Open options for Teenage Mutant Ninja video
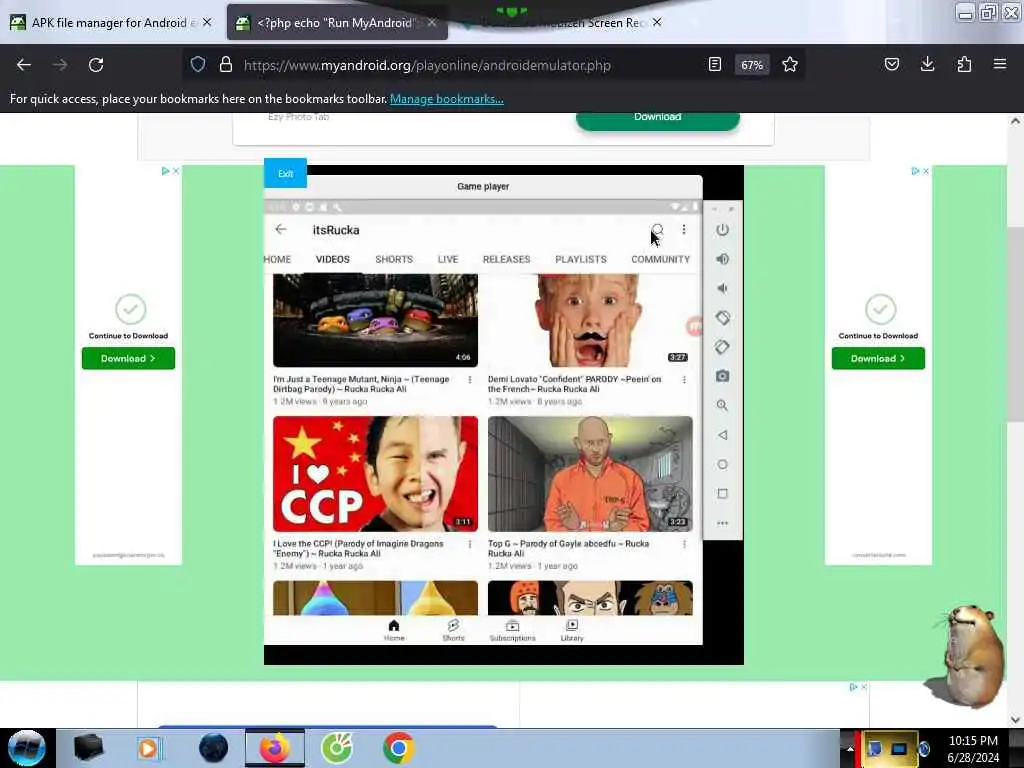1024x768 pixels. 470,379
